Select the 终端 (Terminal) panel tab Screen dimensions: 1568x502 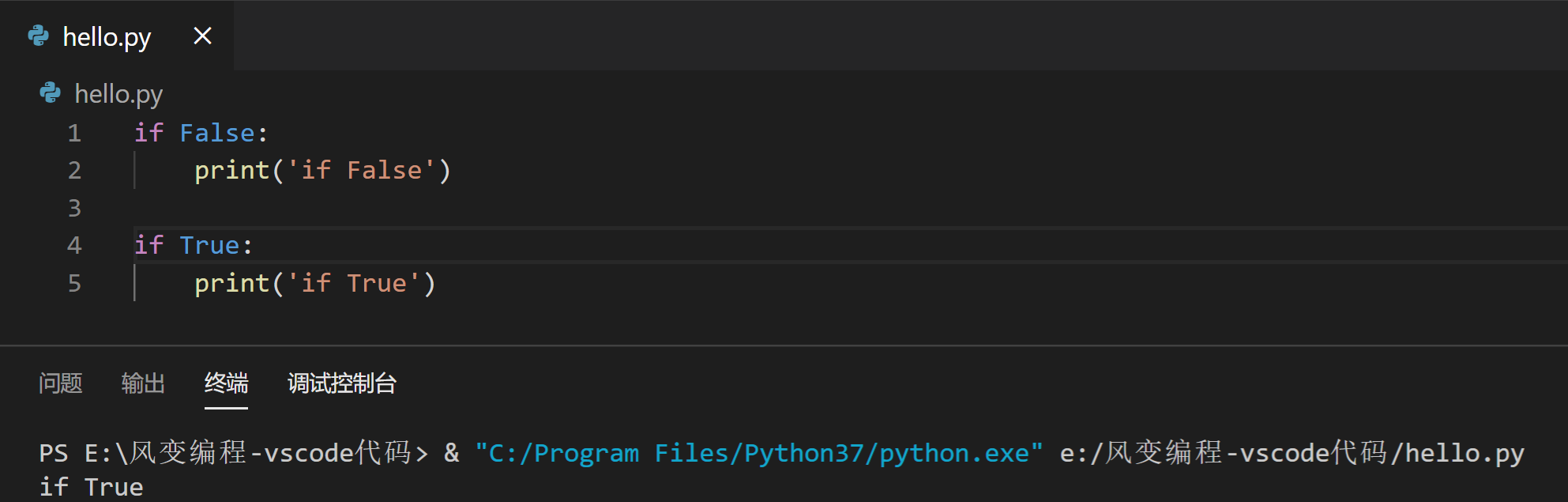tap(226, 383)
